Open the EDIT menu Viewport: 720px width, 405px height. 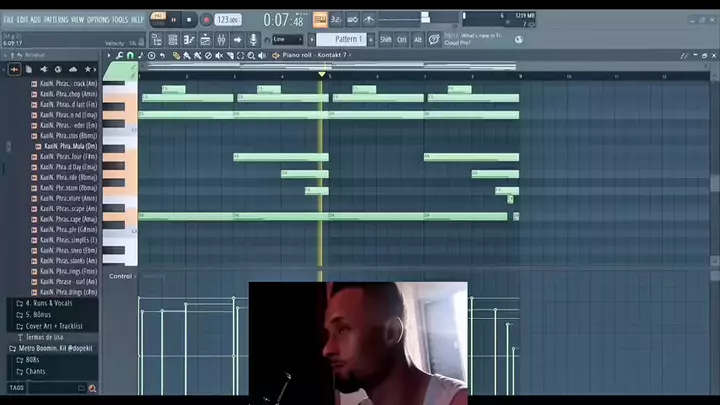point(22,20)
